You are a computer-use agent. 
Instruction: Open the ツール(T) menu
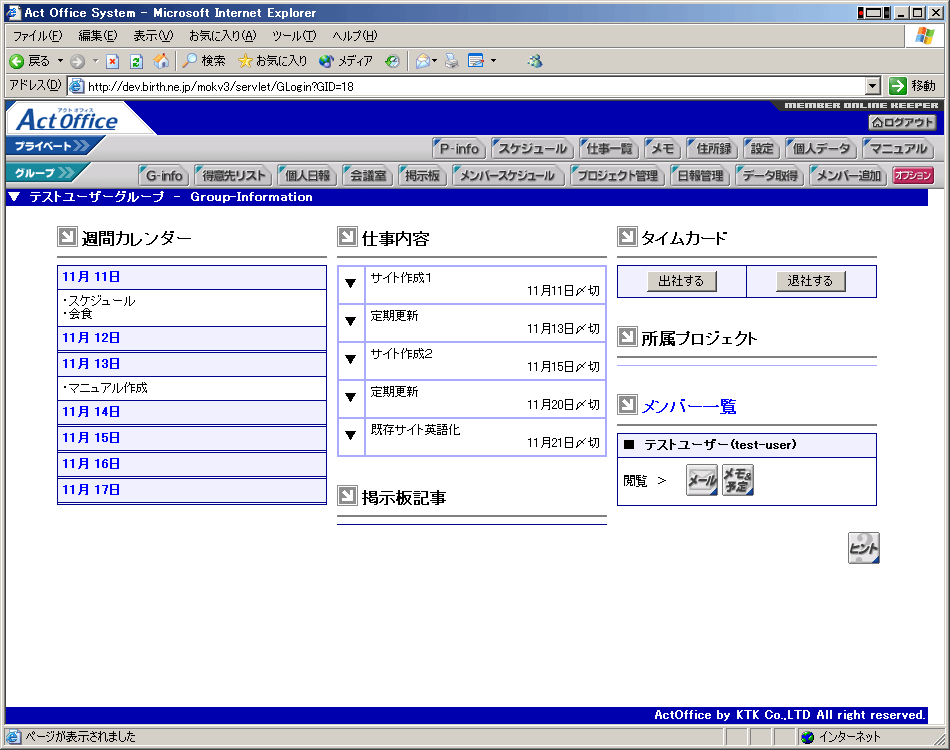coord(293,36)
